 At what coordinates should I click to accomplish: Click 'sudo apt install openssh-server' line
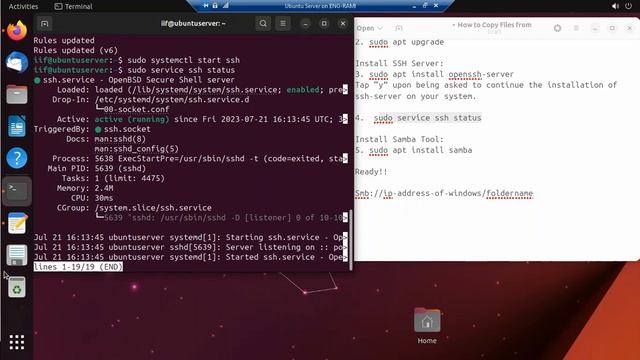441,74
